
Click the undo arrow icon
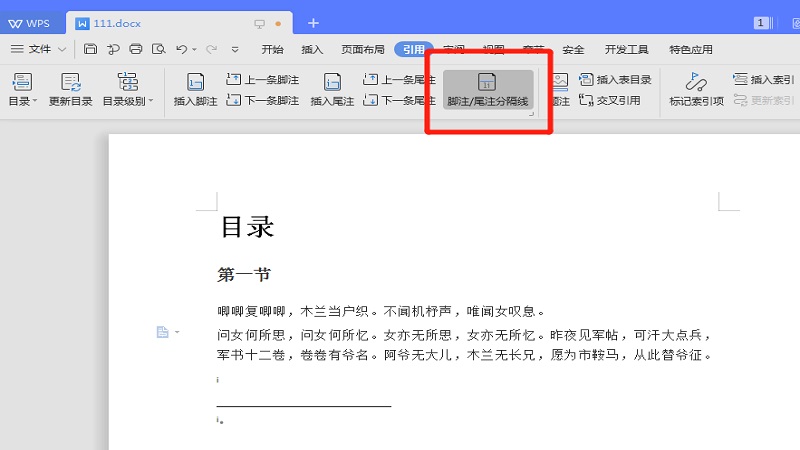181,49
